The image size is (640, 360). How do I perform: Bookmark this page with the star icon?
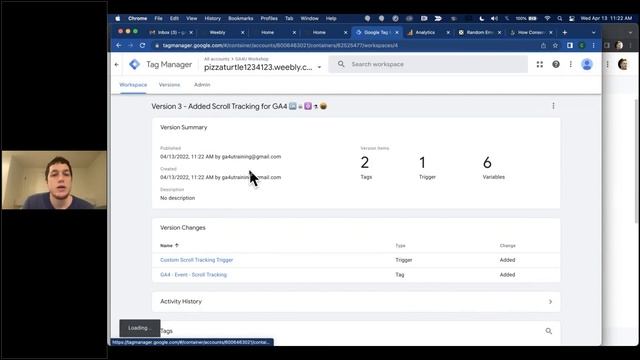(x=555, y=45)
